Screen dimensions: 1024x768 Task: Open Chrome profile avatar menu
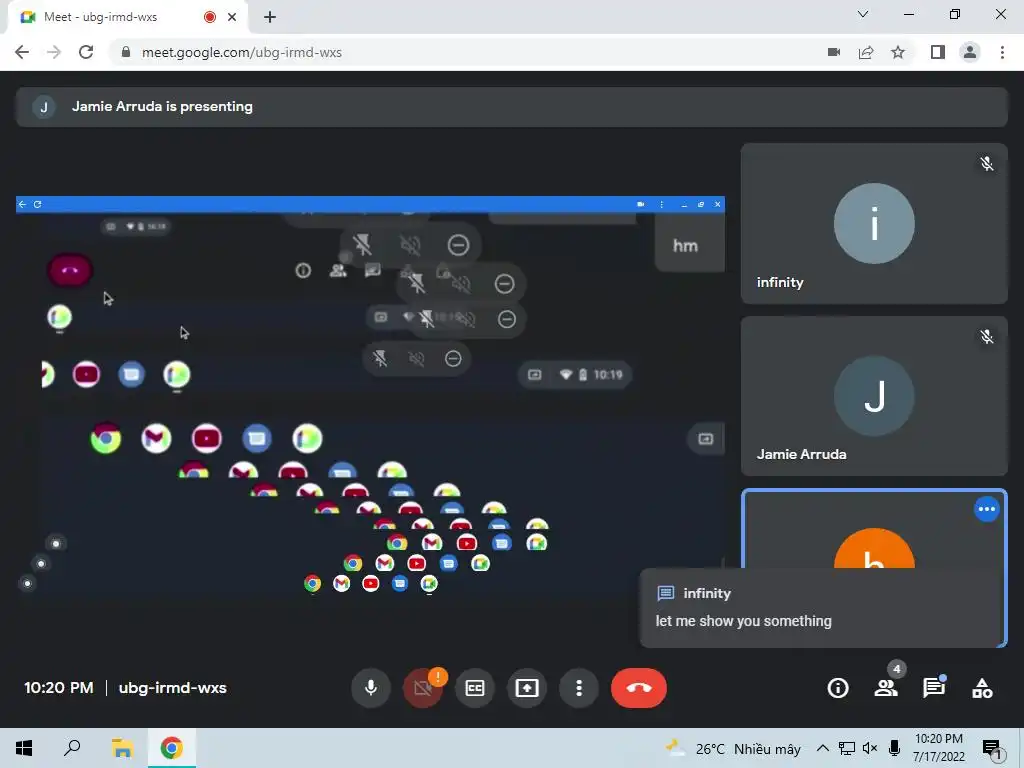(x=970, y=52)
